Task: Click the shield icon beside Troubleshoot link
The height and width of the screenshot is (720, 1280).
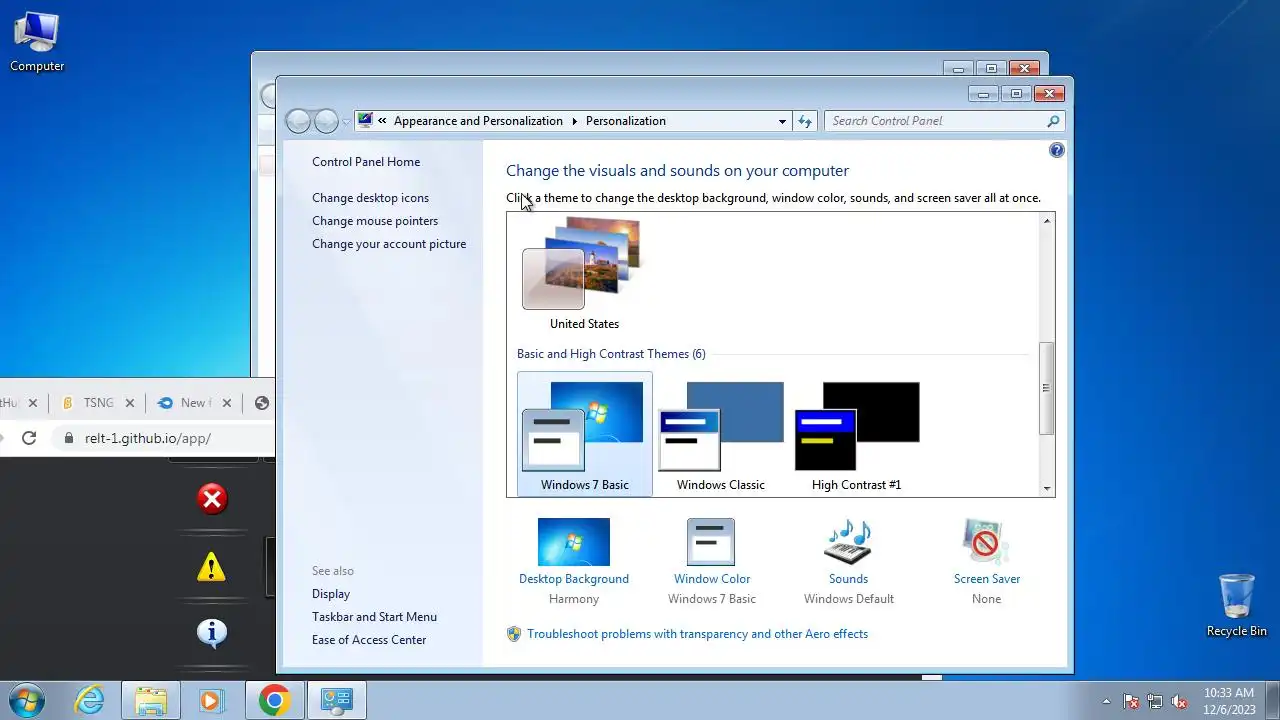Action: coord(514,634)
